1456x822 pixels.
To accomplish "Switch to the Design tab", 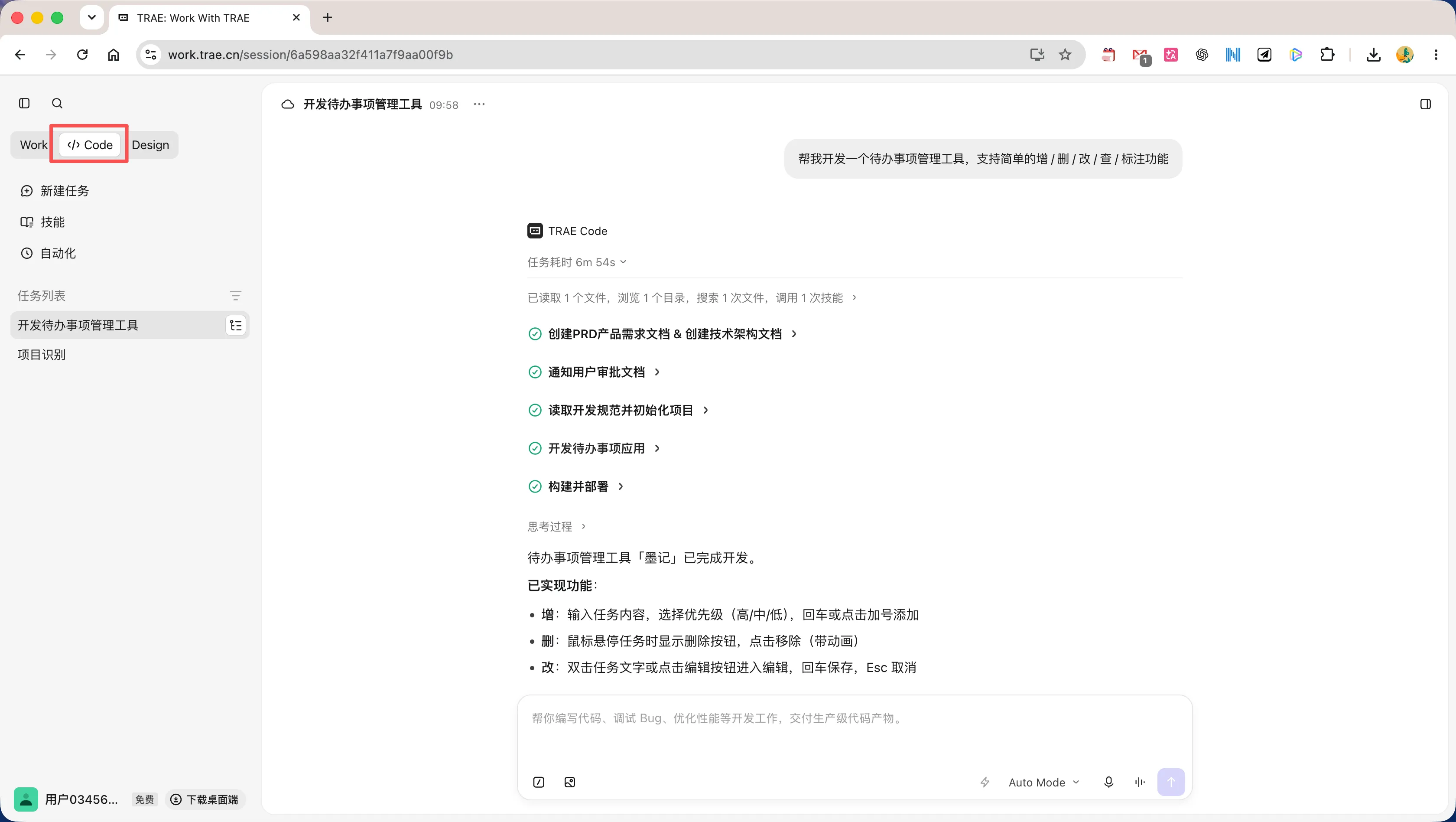I will point(150,145).
